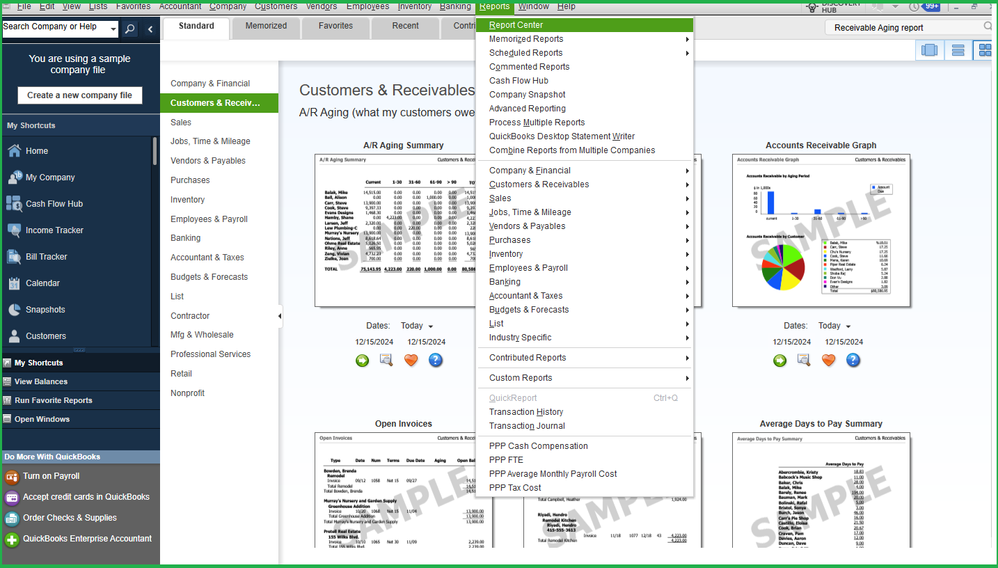Open QuickBooks Enterprise Accountant link
This screenshot has width=998, height=568.
(x=87, y=539)
